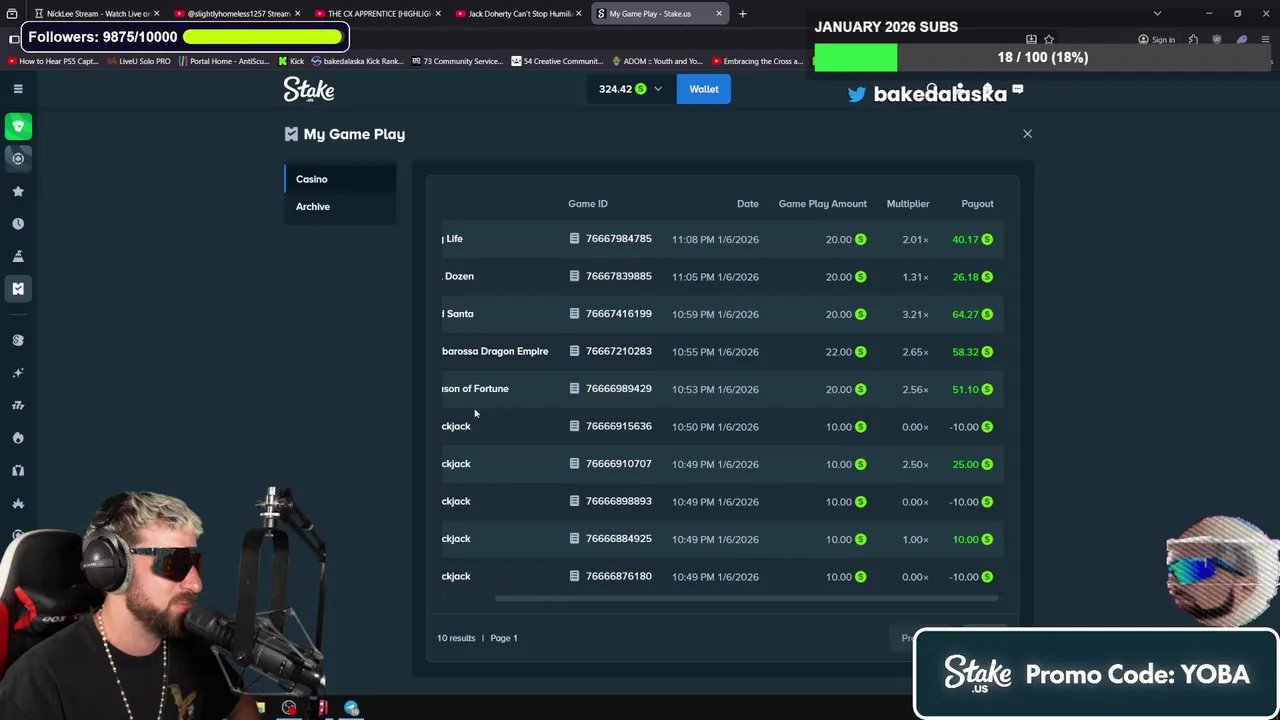
Task: Switch to @slightlyhomeless1257 Stream tab
Action: [238, 14]
